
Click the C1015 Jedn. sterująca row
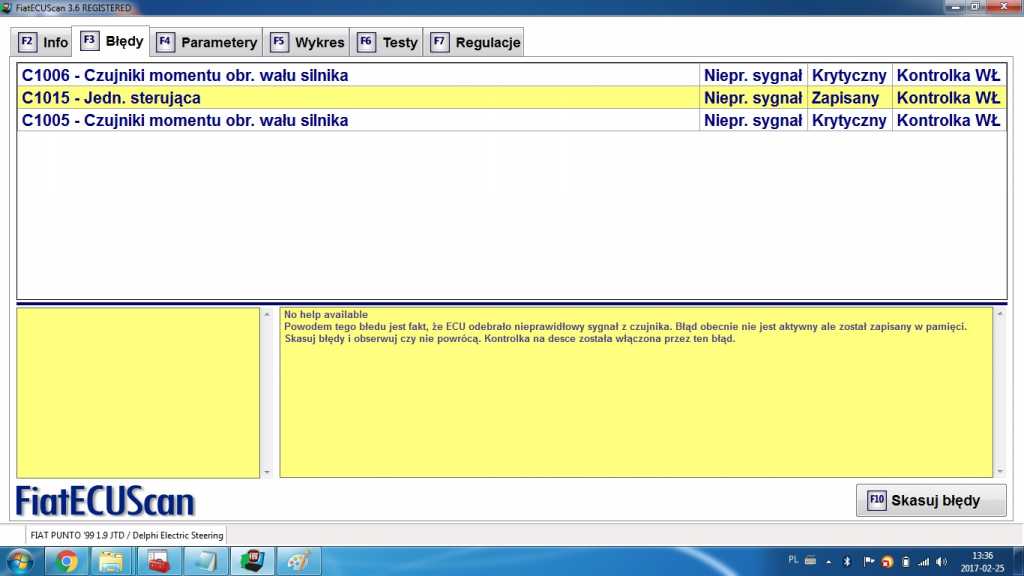[x=358, y=98]
